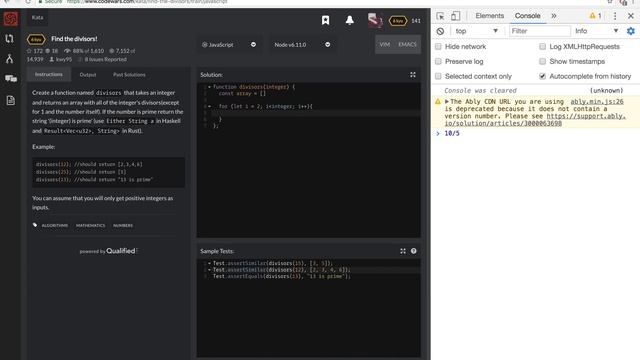Open the console context 'top' dropdown
Screen dimensions: 640x360
point(476,31)
